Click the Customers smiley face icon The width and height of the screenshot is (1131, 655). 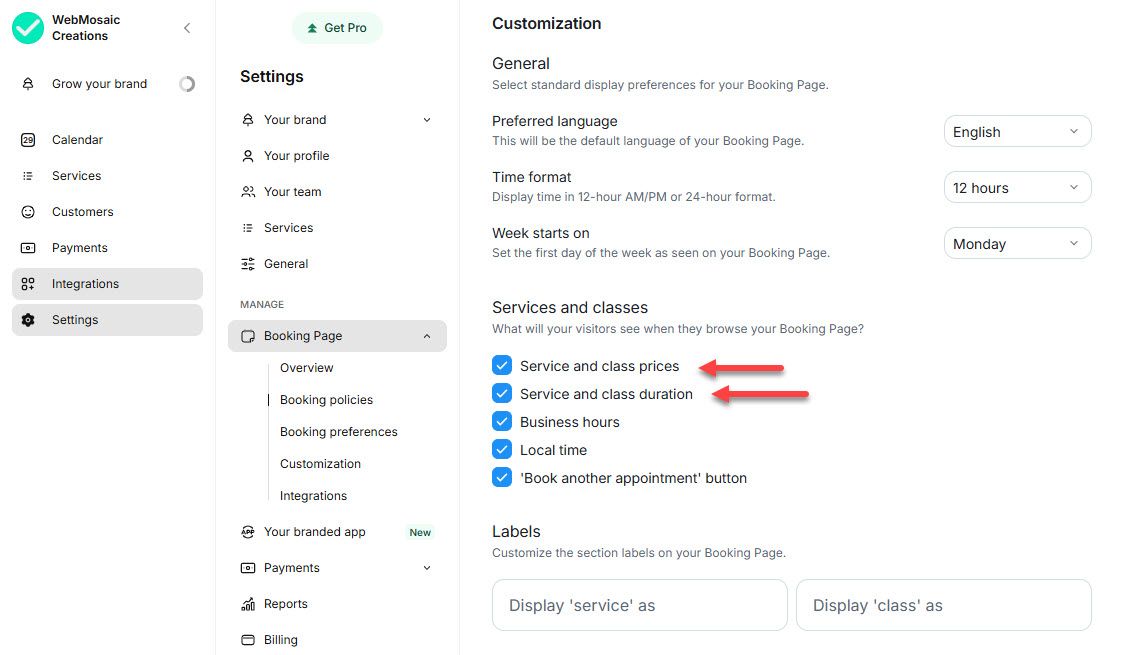[28, 212]
